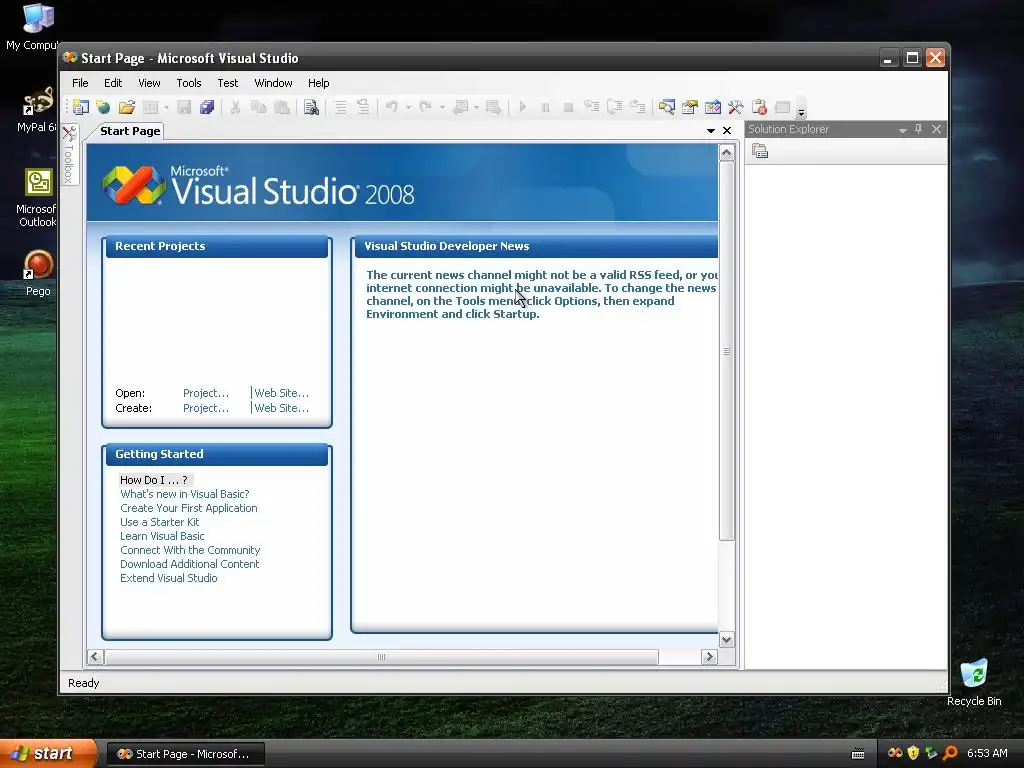Click the Redo arrow icon
Viewport: 1024px width, 768px height.
tap(426, 107)
